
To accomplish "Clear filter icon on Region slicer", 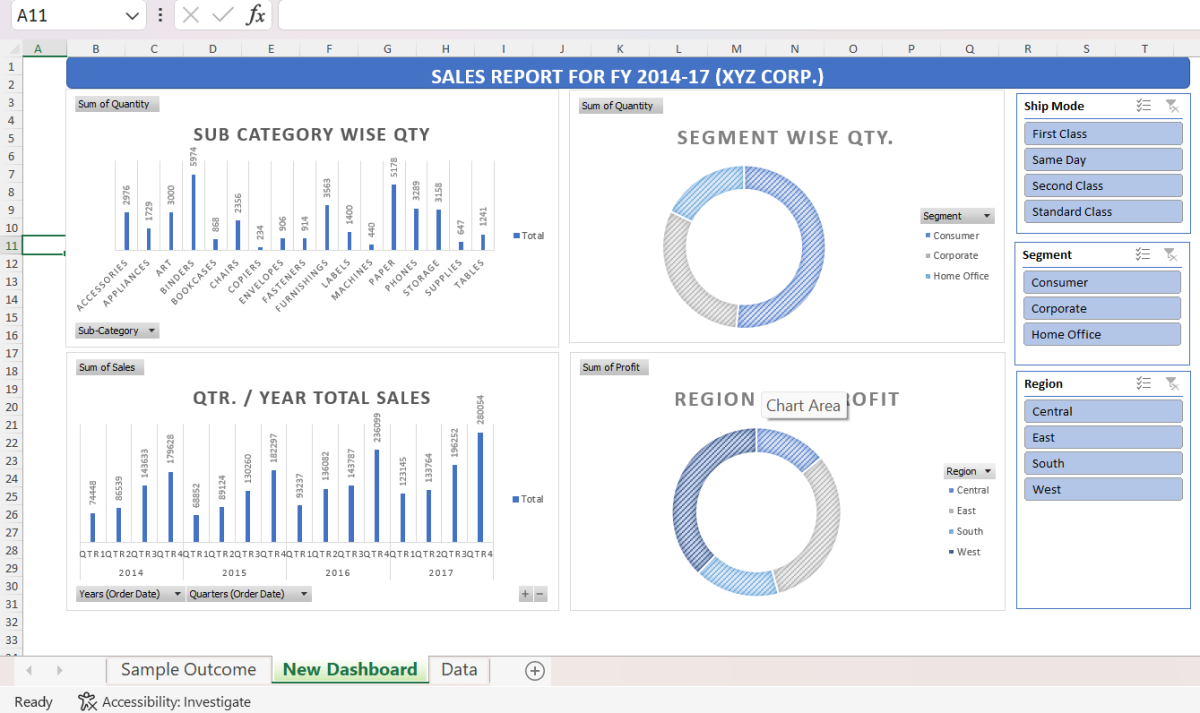I will click(1171, 384).
